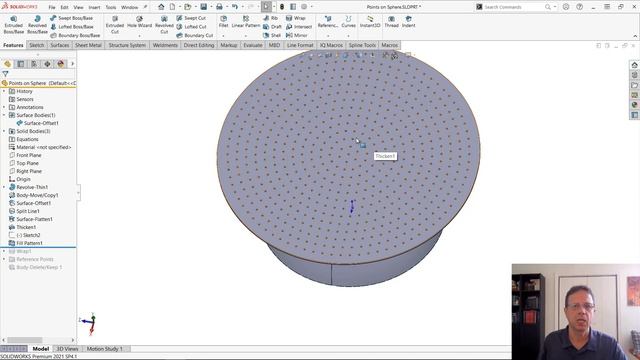The width and height of the screenshot is (640, 360).
Task: Open the Help question mark icon
Action: click(580, 7)
